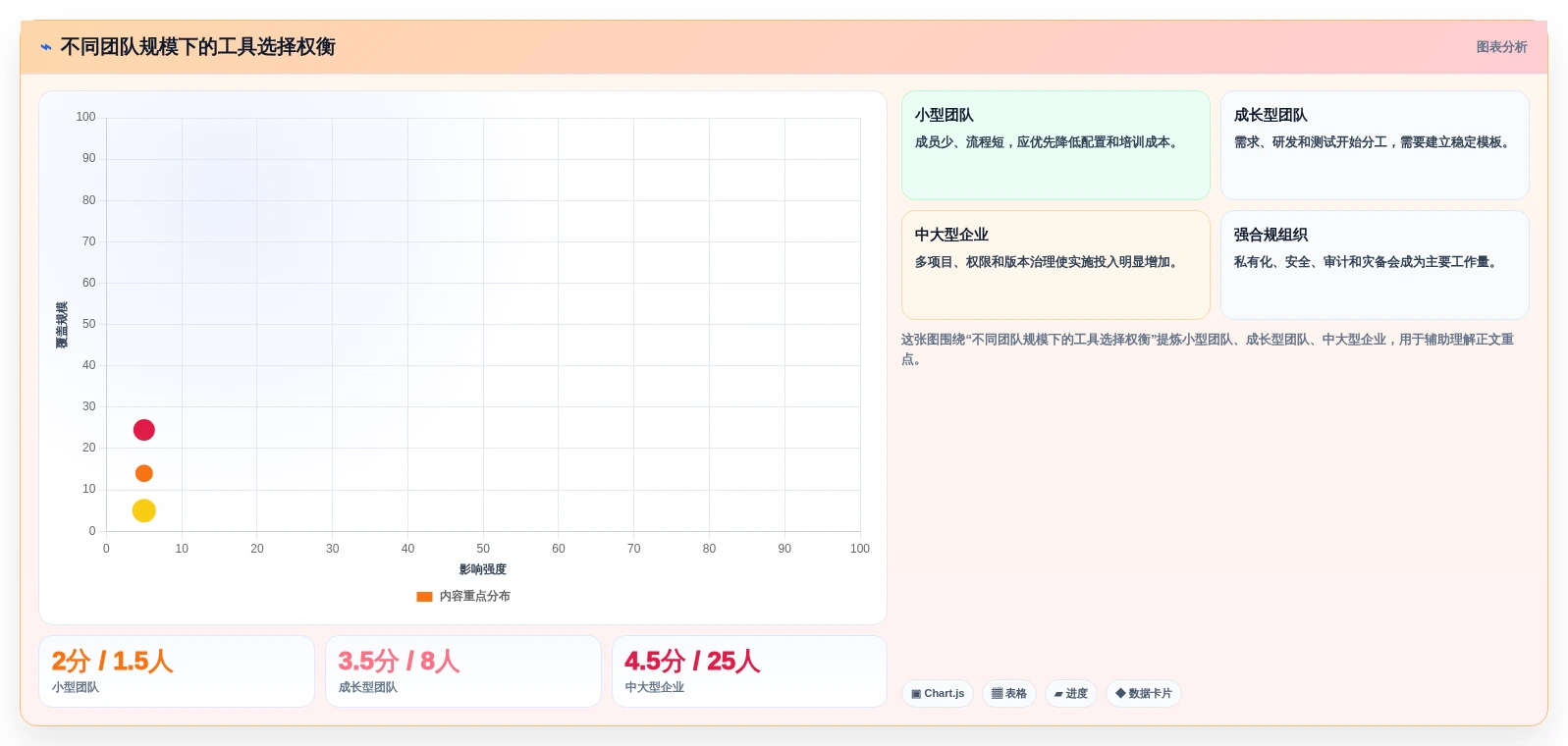This screenshot has height=746, width=1568.
Task: Click the 3.5分 / 8人 stat card
Action: tap(463, 671)
